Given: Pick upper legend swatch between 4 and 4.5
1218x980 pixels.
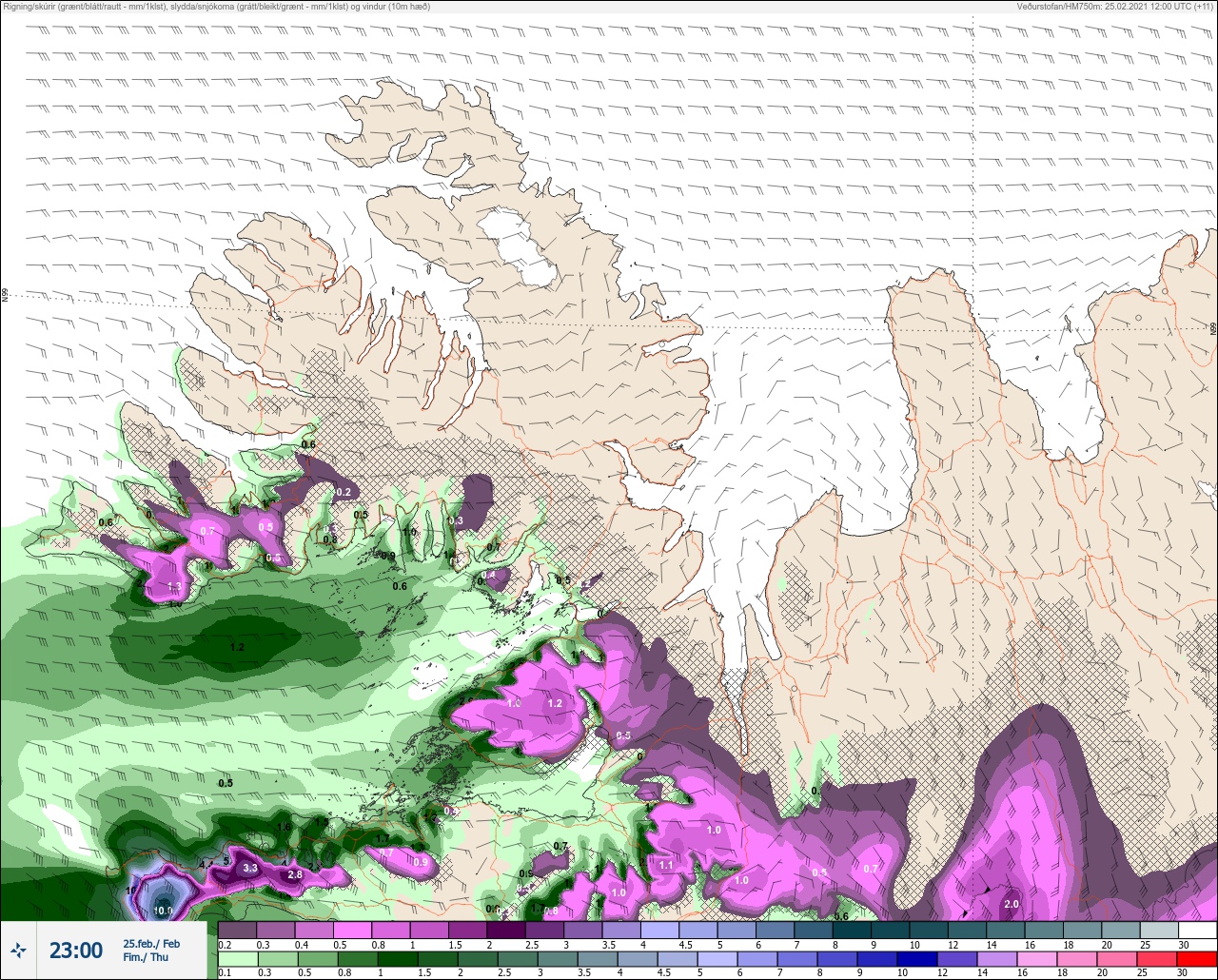Looking at the screenshot, I should click(659, 930).
